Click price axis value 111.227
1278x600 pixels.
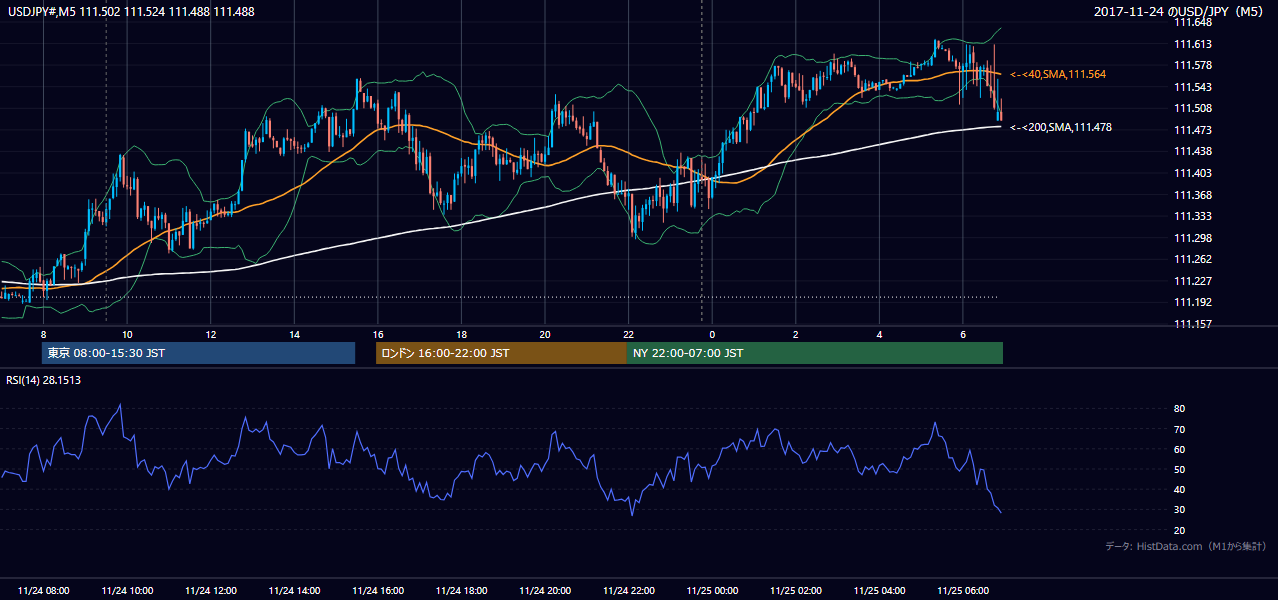[x=1194, y=281]
